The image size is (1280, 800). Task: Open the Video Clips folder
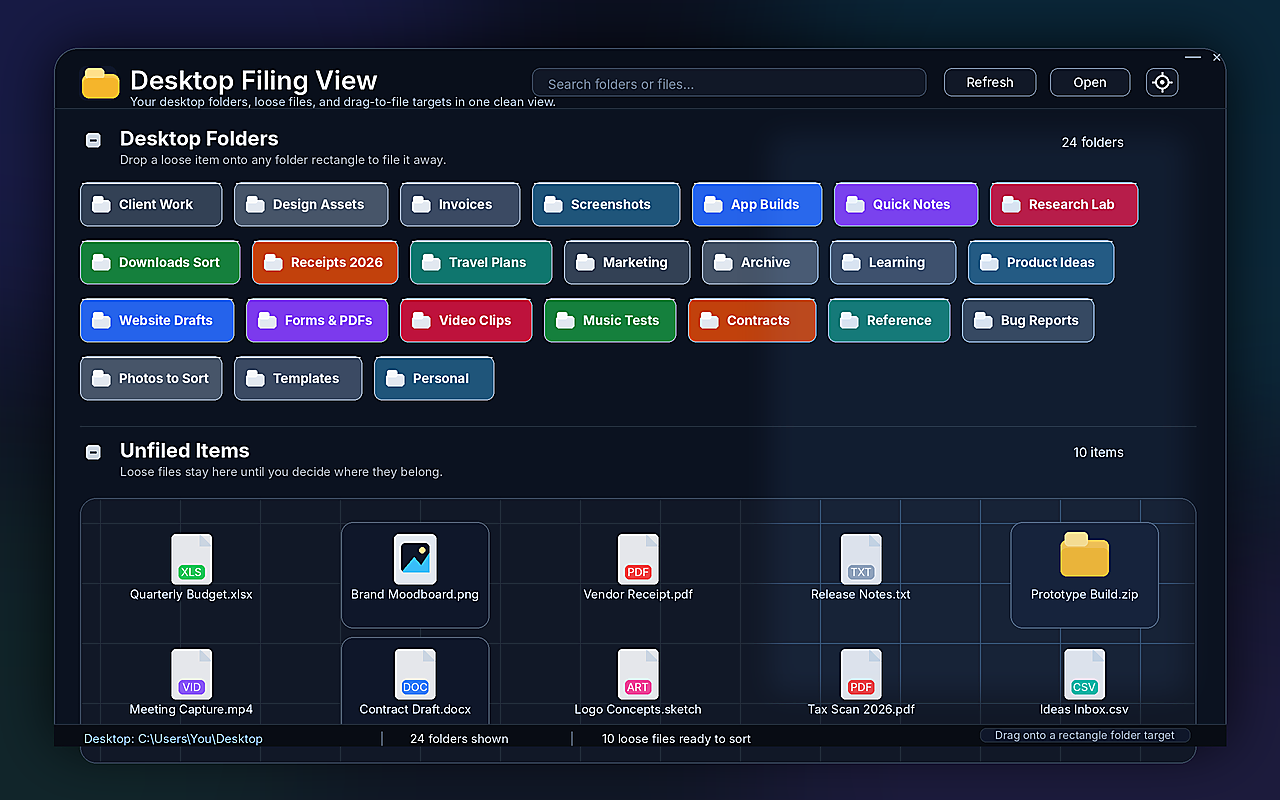(x=466, y=320)
